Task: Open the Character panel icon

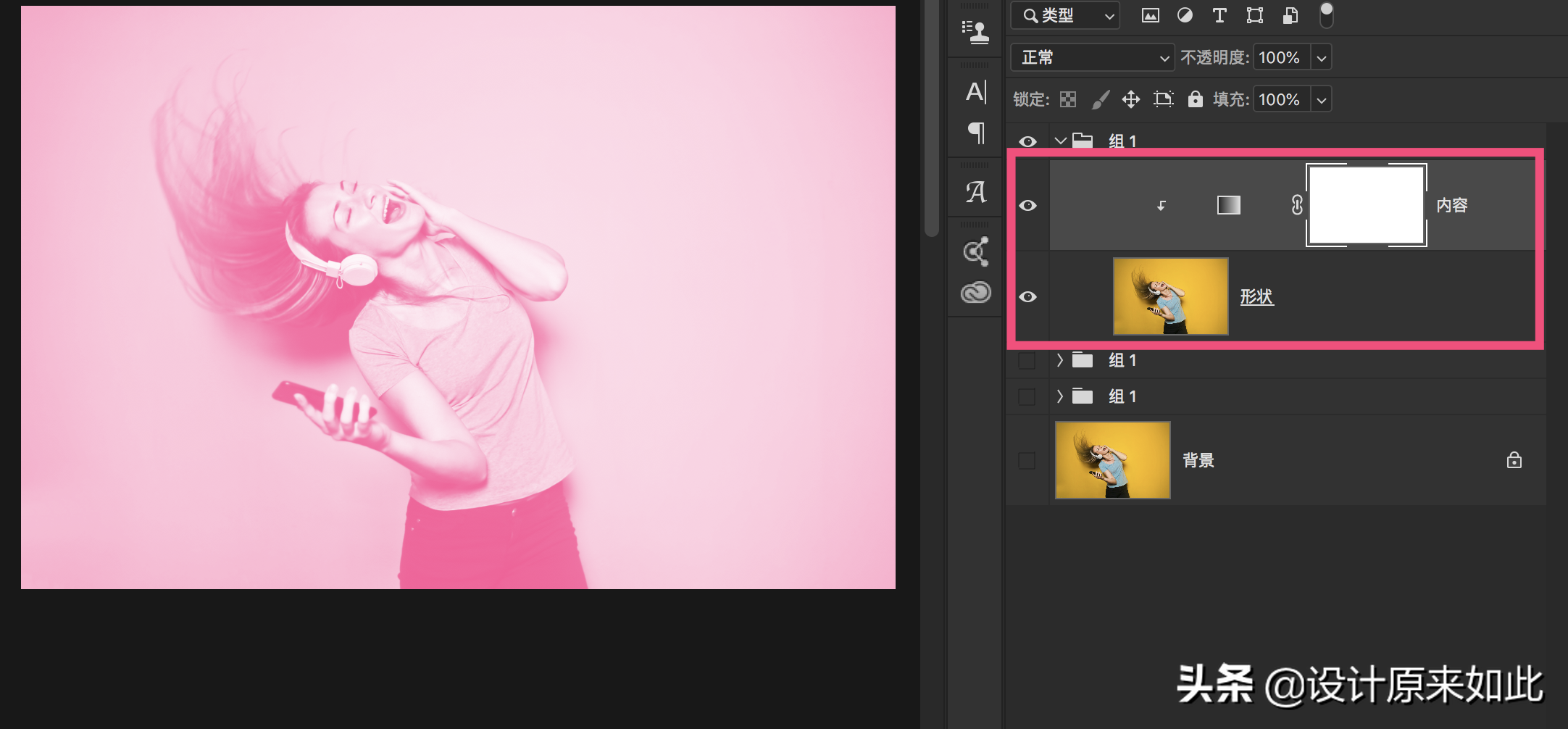Action: 975,92
